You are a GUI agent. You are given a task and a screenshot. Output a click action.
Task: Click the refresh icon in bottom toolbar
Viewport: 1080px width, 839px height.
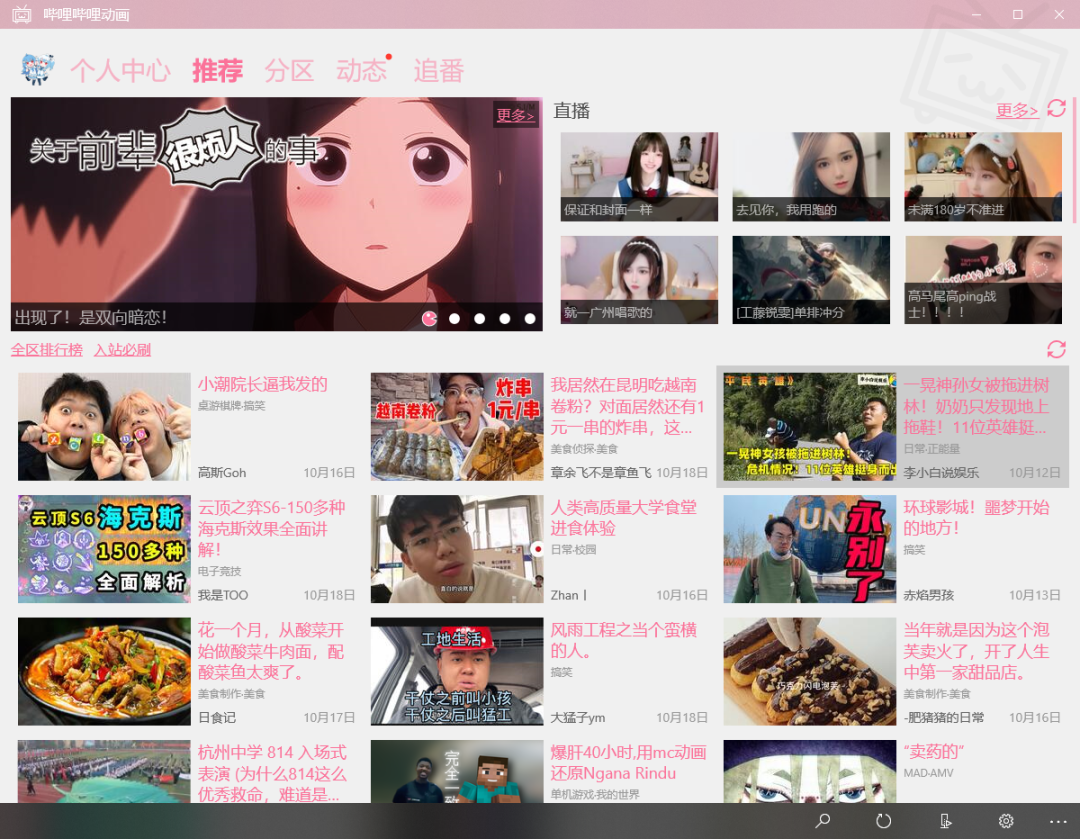[x=883, y=820]
